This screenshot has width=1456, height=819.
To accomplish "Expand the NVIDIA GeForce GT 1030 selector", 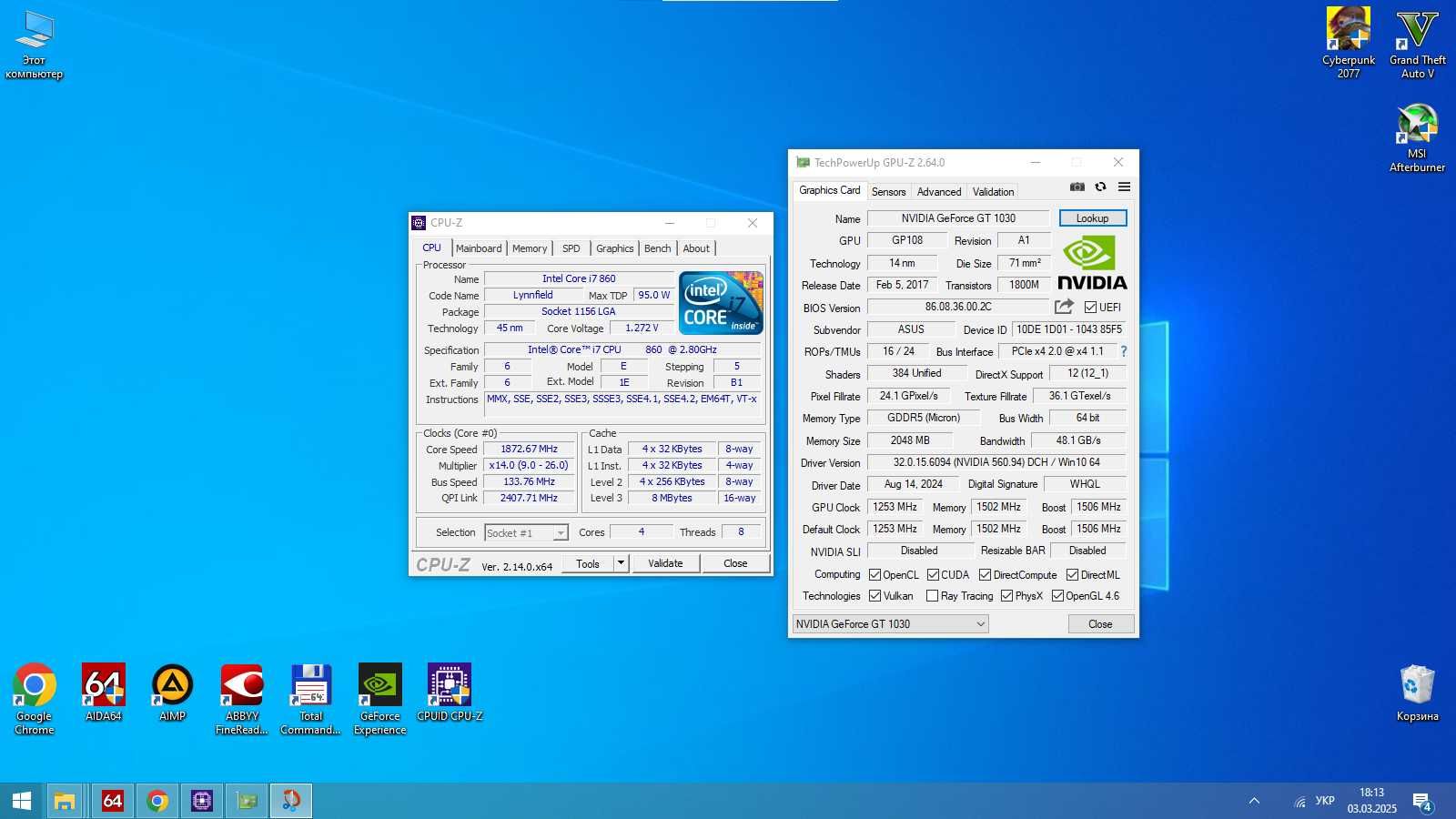I will 890,624.
